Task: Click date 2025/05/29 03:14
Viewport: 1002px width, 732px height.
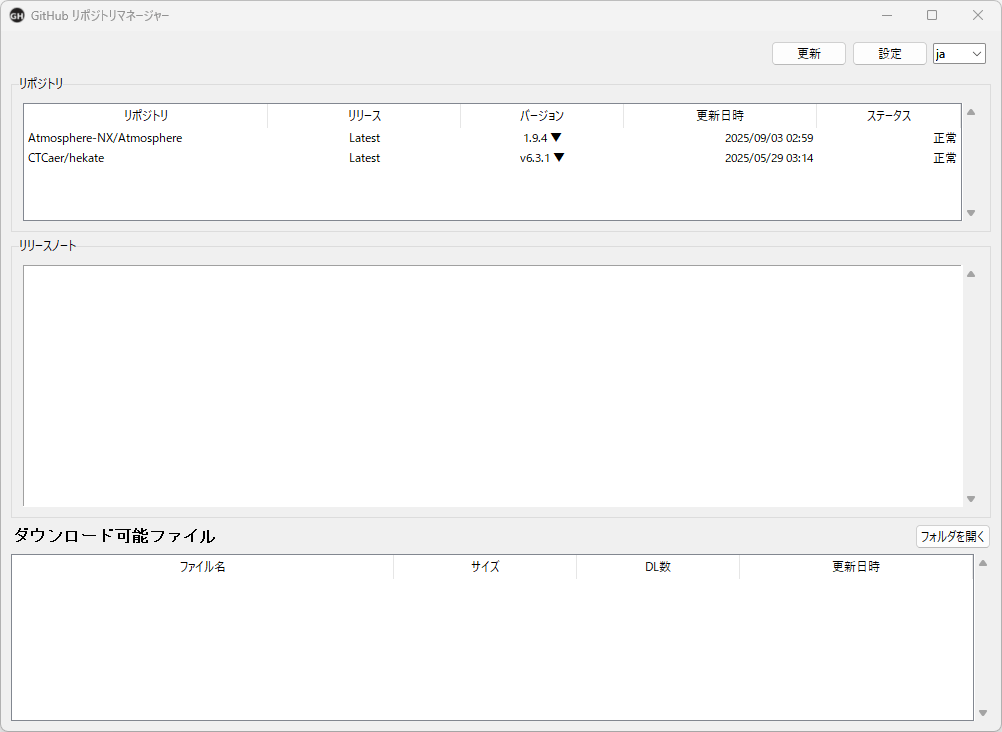Action: tap(769, 158)
